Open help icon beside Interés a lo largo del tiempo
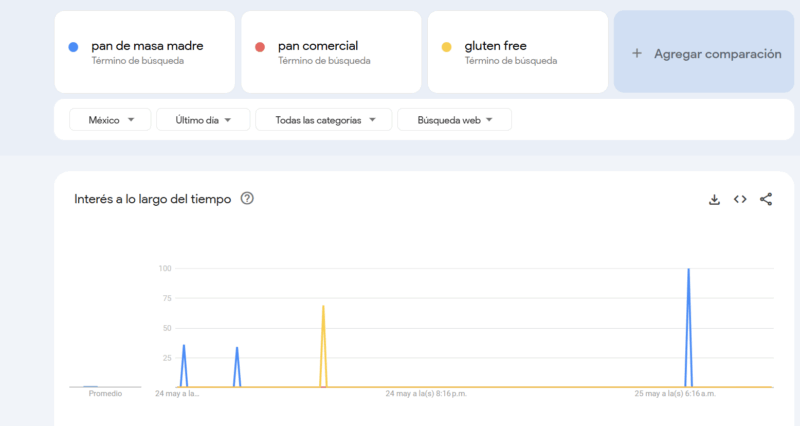 [247, 199]
